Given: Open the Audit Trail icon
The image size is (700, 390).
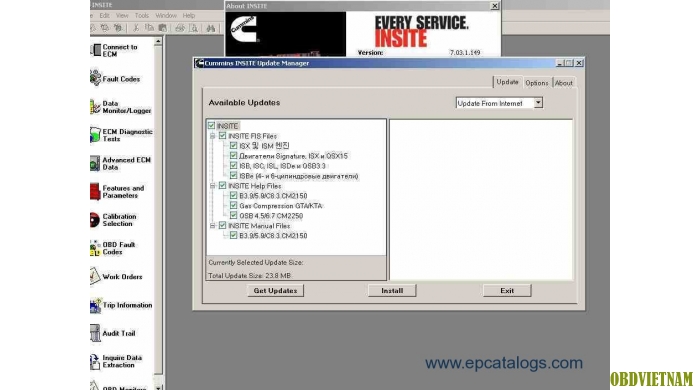Looking at the screenshot, I should (95, 333).
